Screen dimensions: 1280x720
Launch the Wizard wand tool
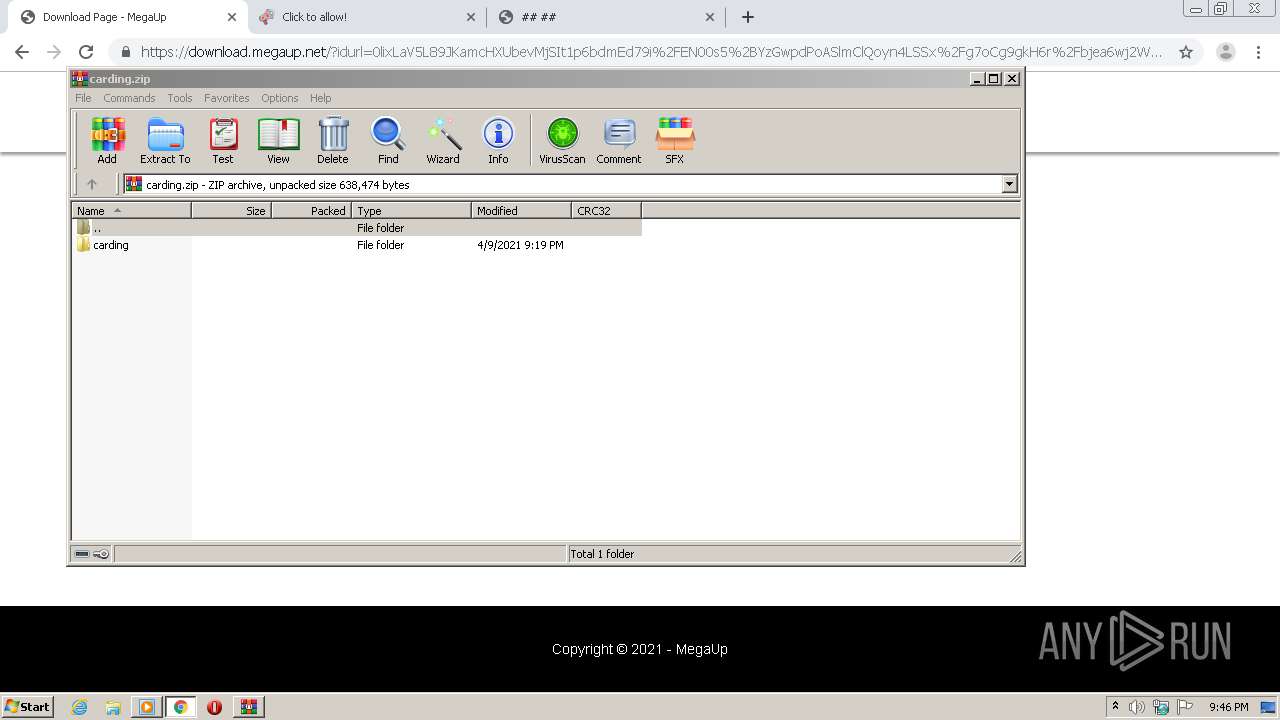(x=443, y=140)
